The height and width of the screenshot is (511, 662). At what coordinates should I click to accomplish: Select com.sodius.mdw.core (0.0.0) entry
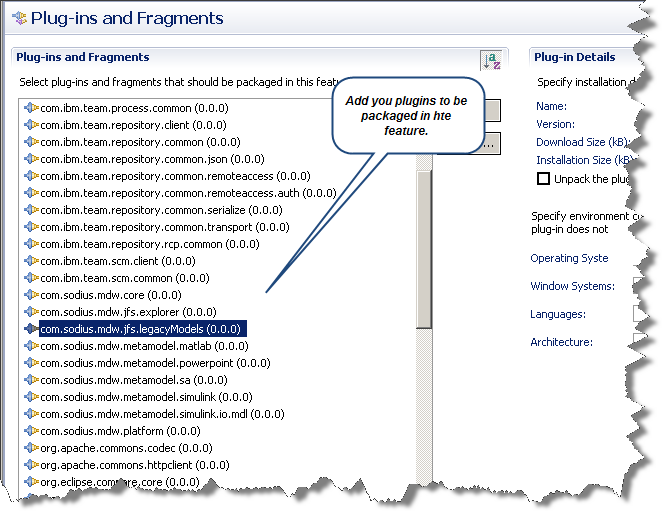[x=111, y=295]
